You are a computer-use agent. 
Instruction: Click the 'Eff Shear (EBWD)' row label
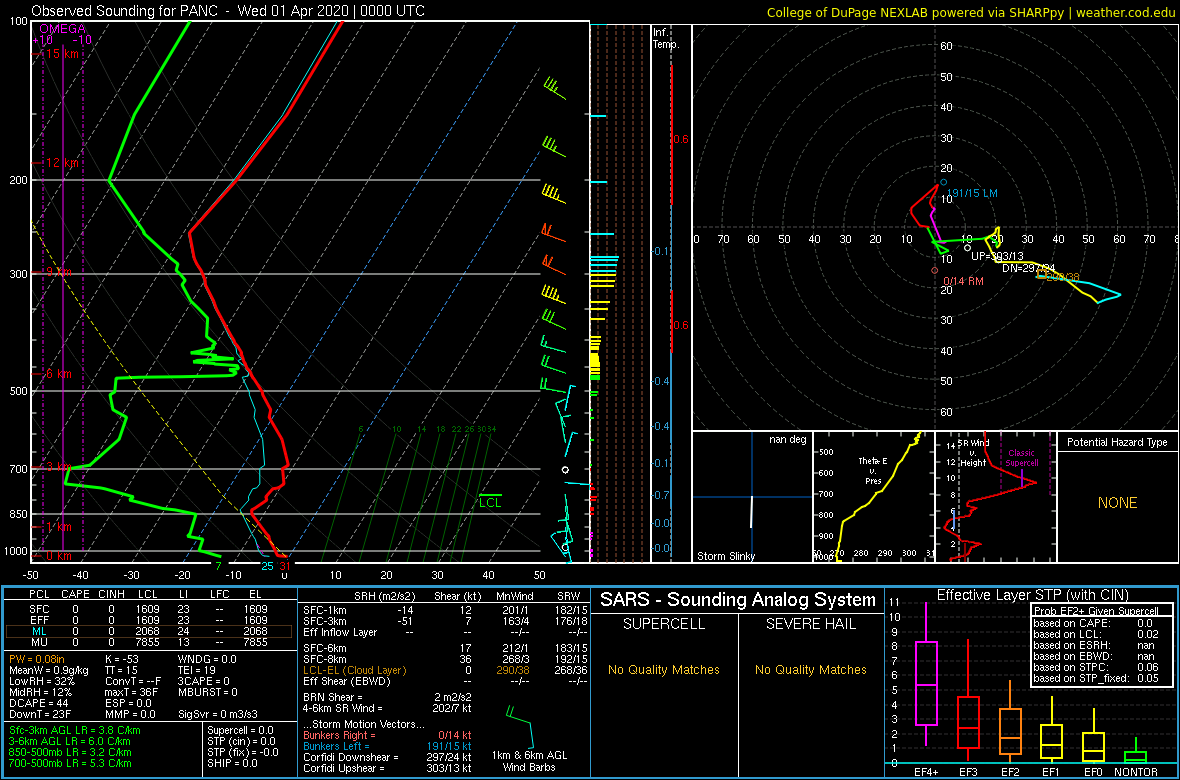coord(345,681)
